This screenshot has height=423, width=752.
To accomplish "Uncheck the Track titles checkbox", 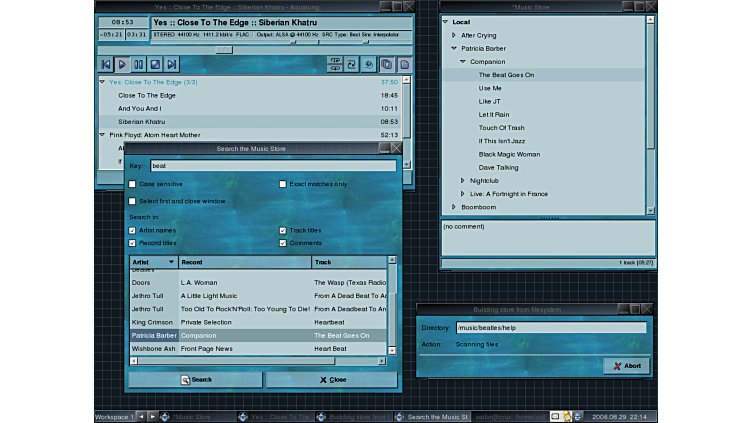I will pos(283,230).
